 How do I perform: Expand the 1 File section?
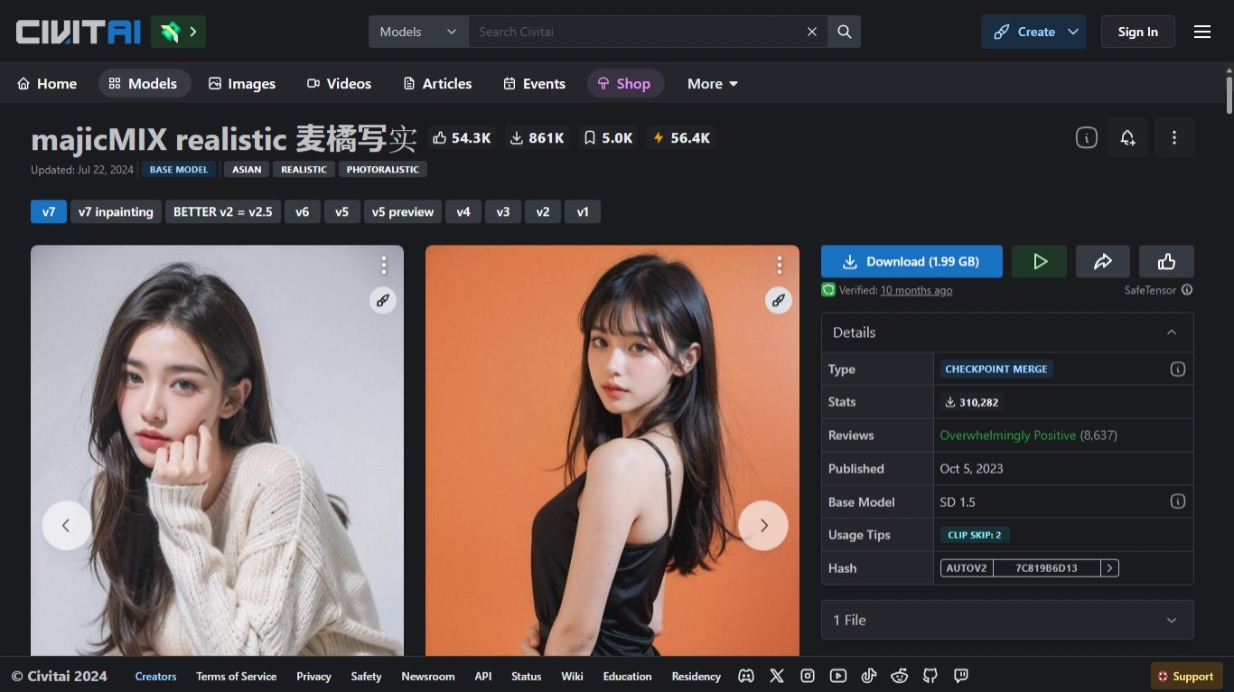1006,620
